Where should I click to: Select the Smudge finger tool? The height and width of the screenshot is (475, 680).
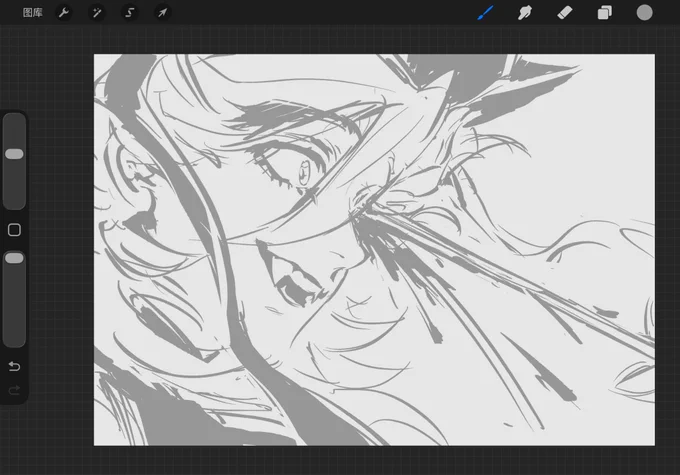pyautogui.click(x=525, y=13)
